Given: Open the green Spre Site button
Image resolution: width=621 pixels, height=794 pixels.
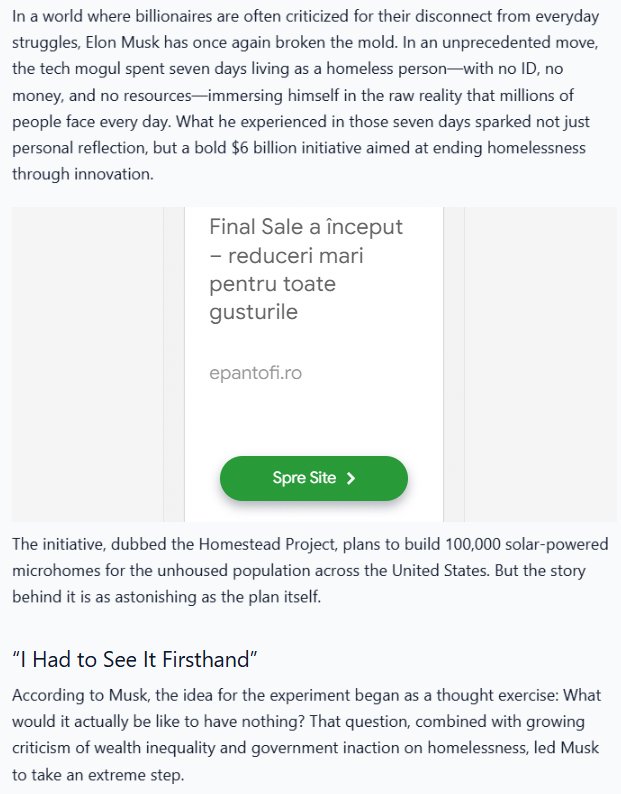Looking at the screenshot, I should (x=314, y=478).
